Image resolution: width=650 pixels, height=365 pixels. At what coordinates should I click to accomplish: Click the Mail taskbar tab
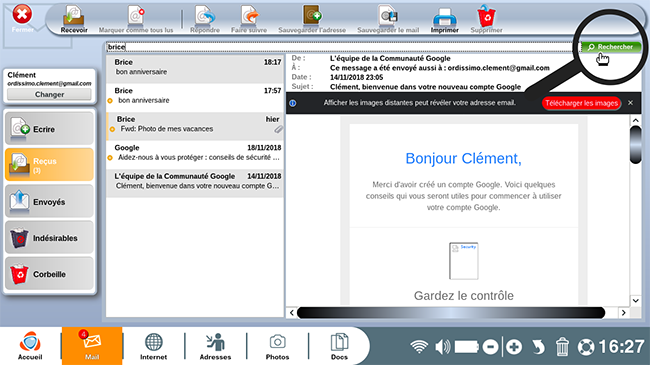[x=92, y=346]
